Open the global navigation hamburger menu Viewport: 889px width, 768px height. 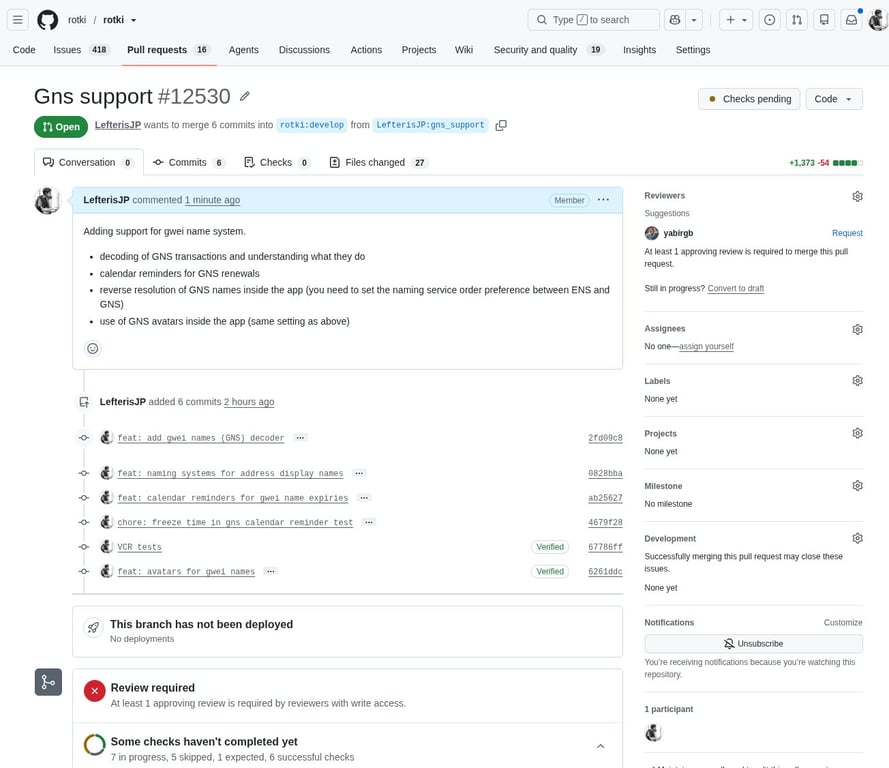[18, 20]
